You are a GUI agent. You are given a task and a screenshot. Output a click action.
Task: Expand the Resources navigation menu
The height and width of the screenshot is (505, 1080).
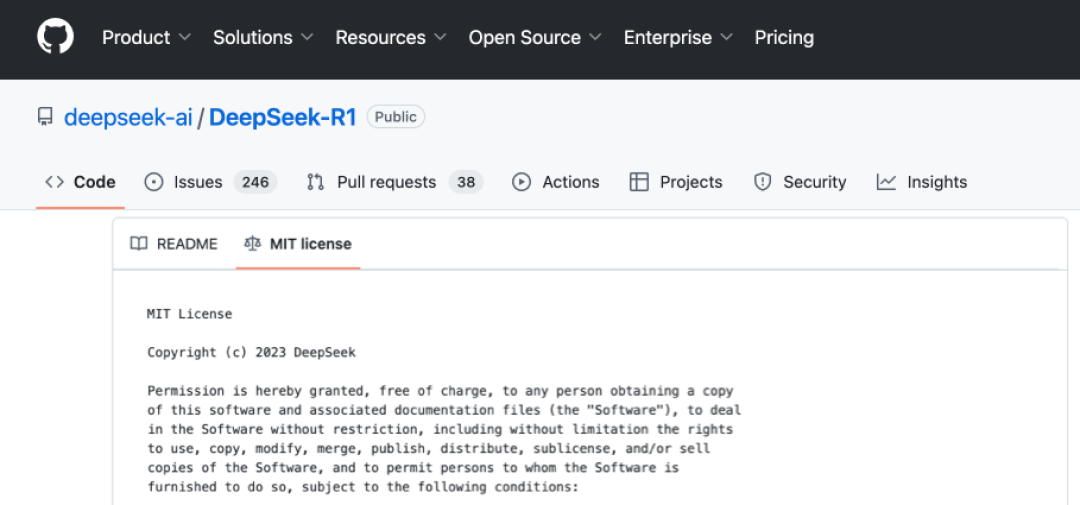391,37
